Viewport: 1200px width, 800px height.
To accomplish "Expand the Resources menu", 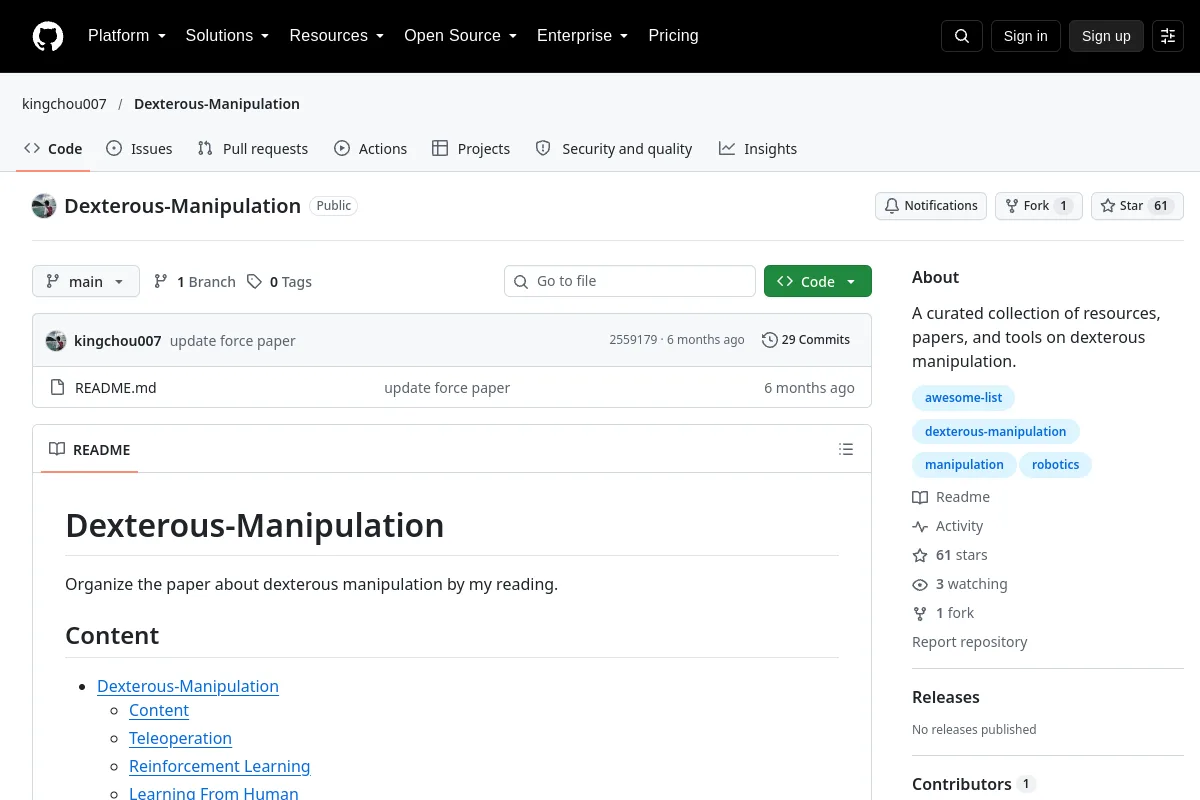I will click(337, 36).
